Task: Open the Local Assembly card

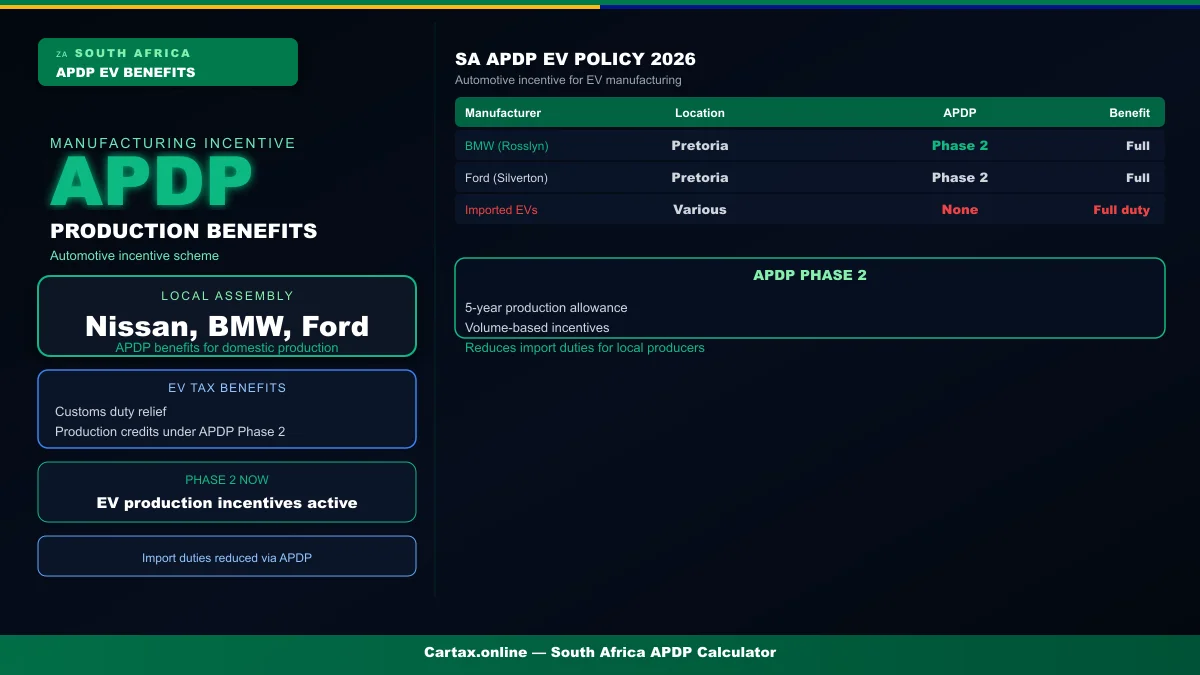Action: 227,316
